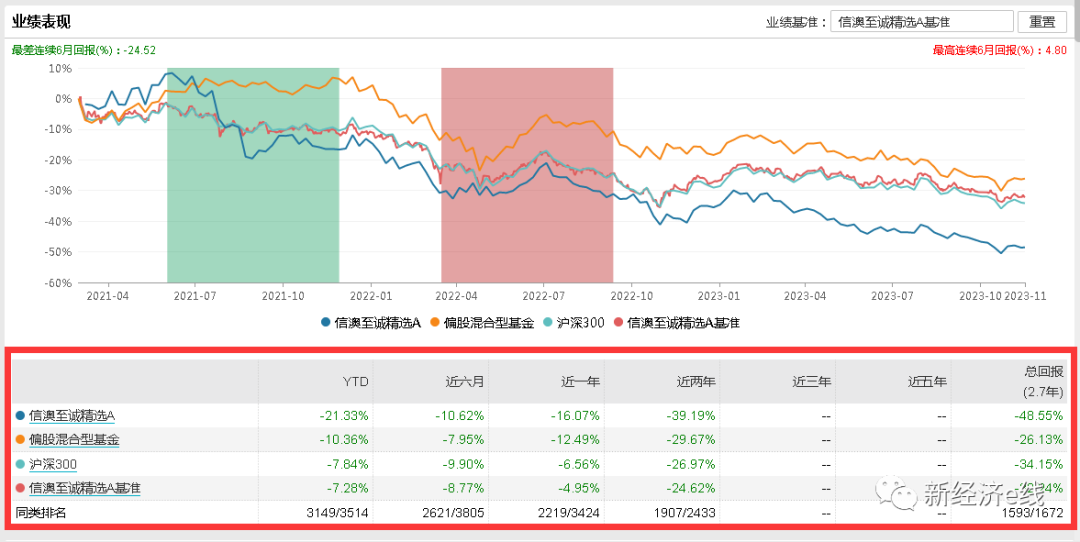Click the 业绩基准 benchmark input field
The height and width of the screenshot is (542, 1080).
921,22
